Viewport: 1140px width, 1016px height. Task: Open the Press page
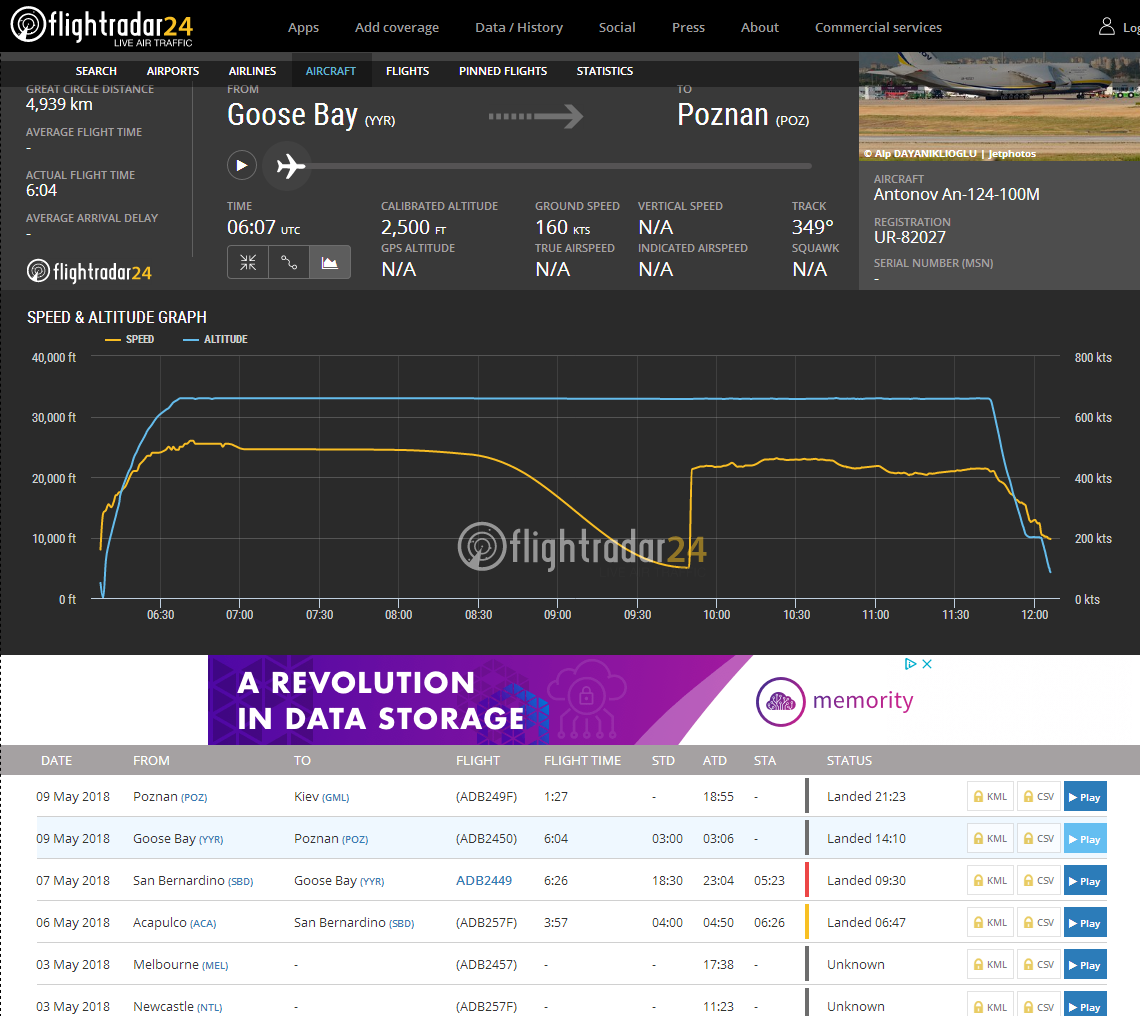(x=689, y=28)
